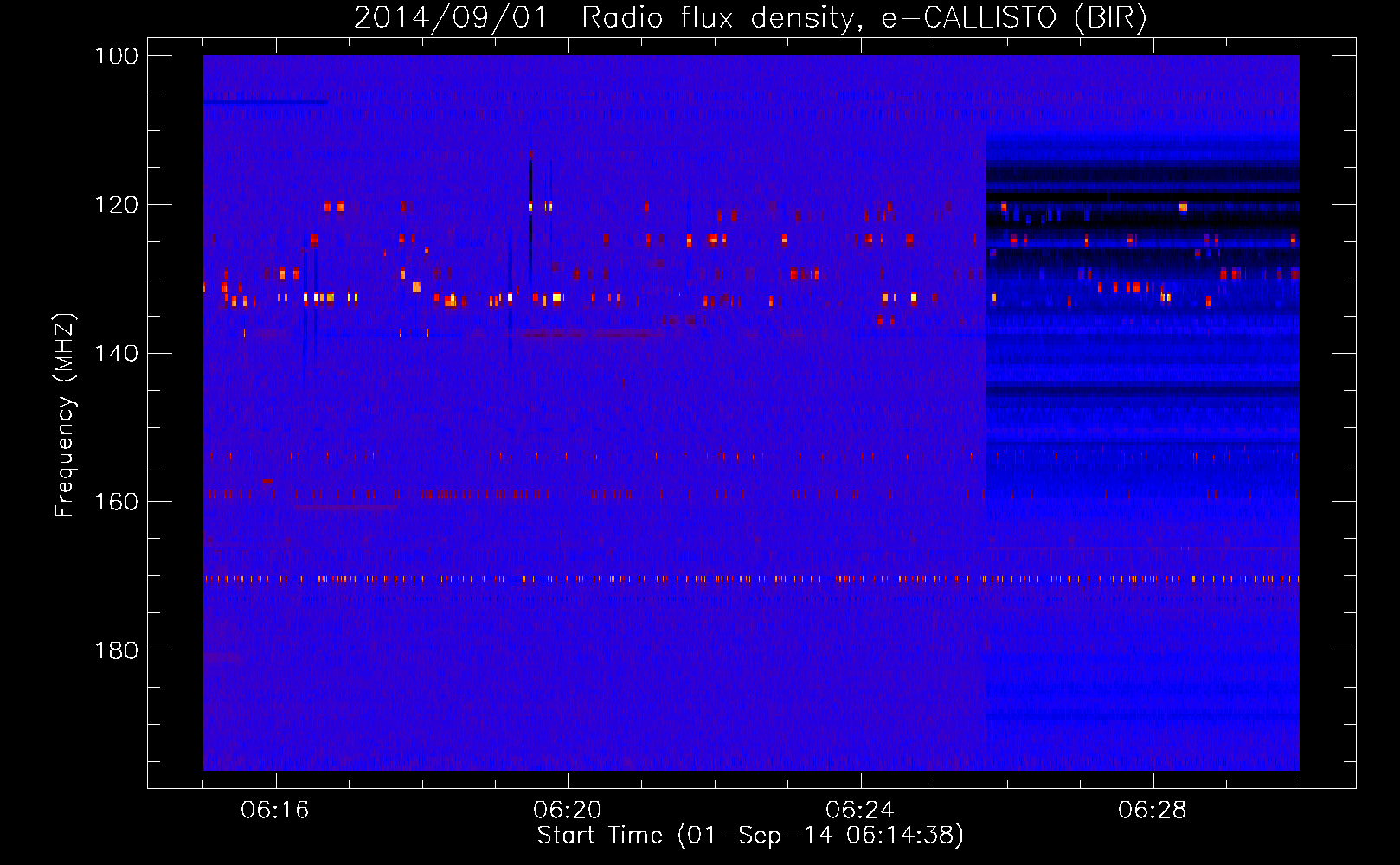Click the plot title "Radio flux density, e-CALLISTO (BIR)"
The width and height of the screenshot is (1400, 865).
click(864, 18)
